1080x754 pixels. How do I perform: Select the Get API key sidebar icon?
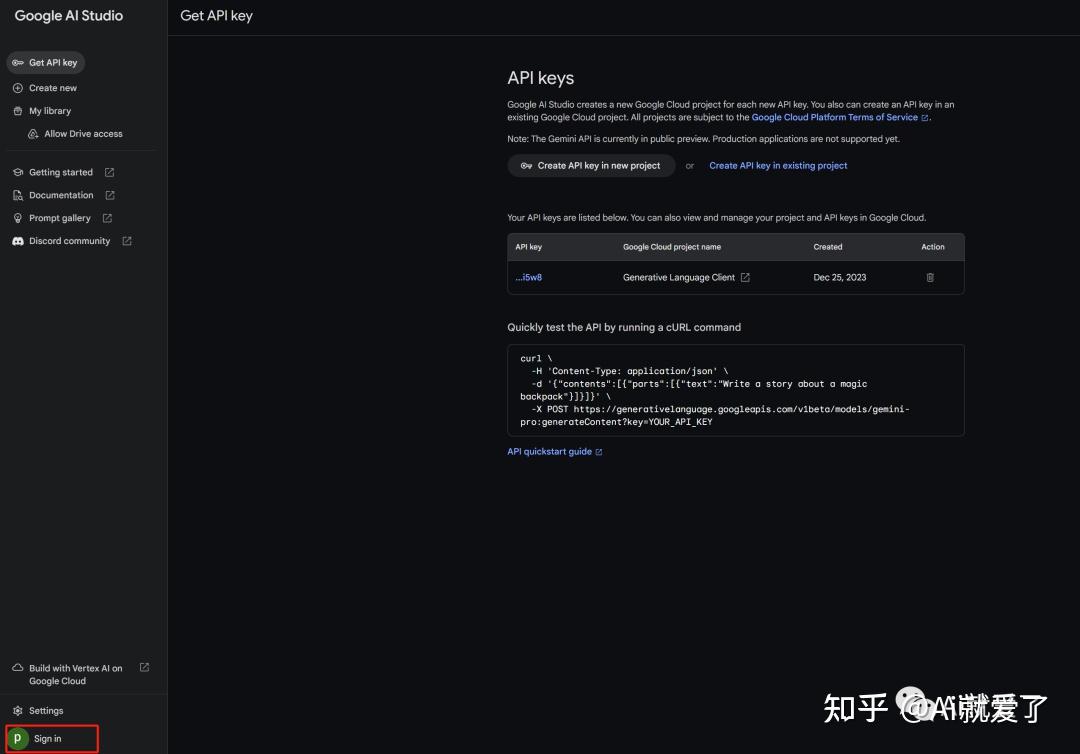point(18,62)
